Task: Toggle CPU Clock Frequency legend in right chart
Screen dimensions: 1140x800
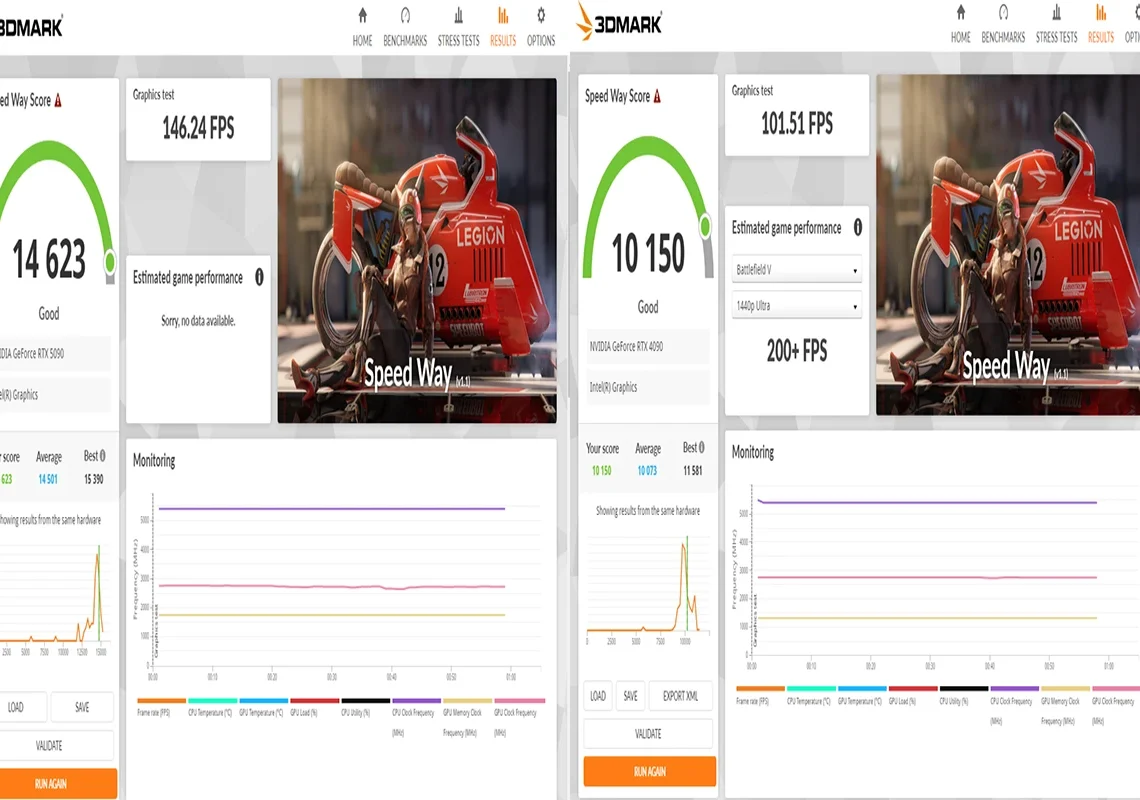Action: pos(1014,705)
